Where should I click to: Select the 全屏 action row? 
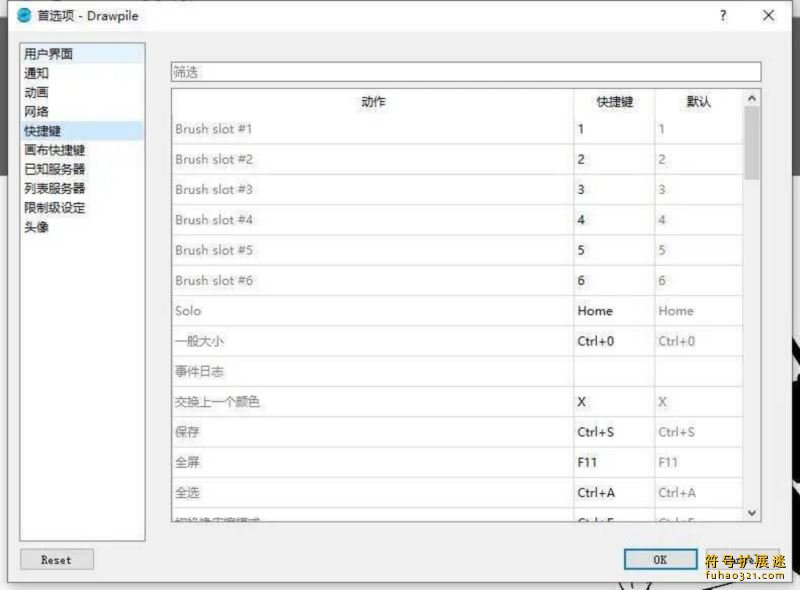[x=457, y=462]
